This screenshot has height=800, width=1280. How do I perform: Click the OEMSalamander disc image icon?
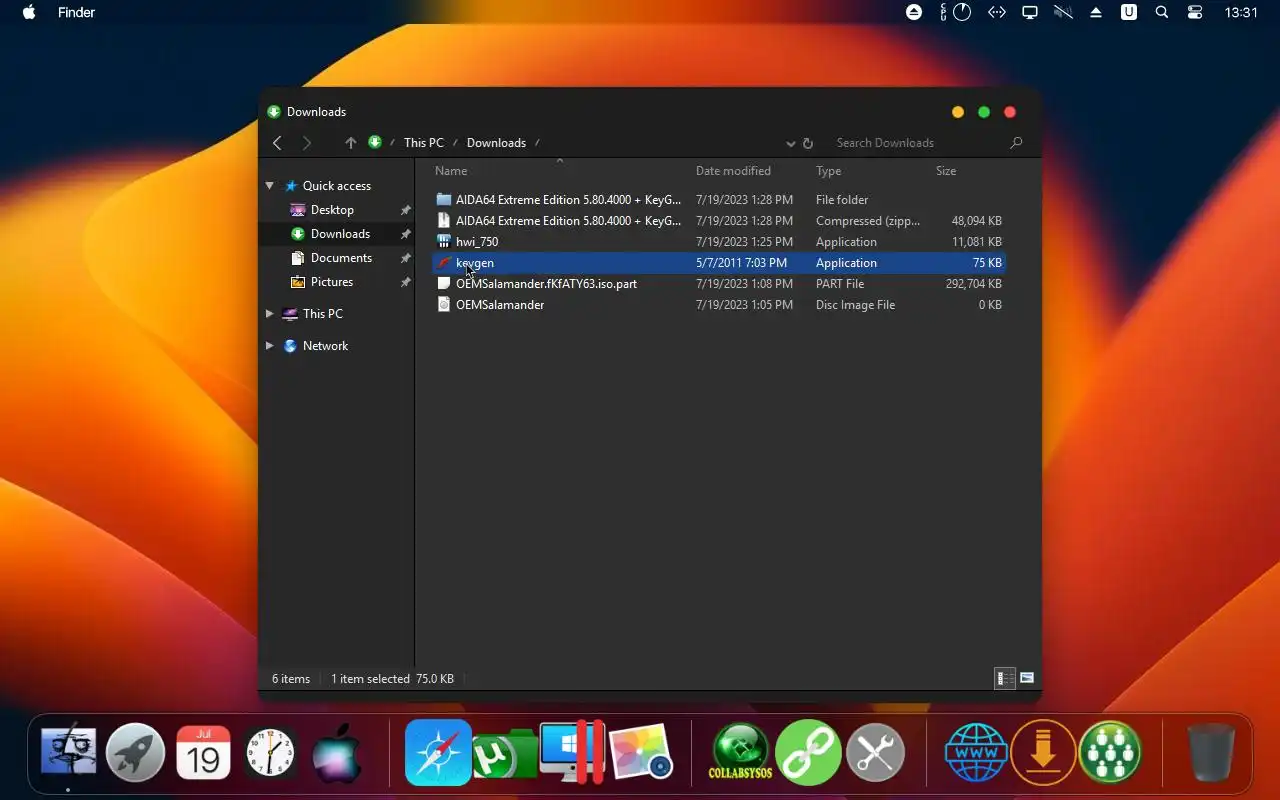tap(444, 305)
